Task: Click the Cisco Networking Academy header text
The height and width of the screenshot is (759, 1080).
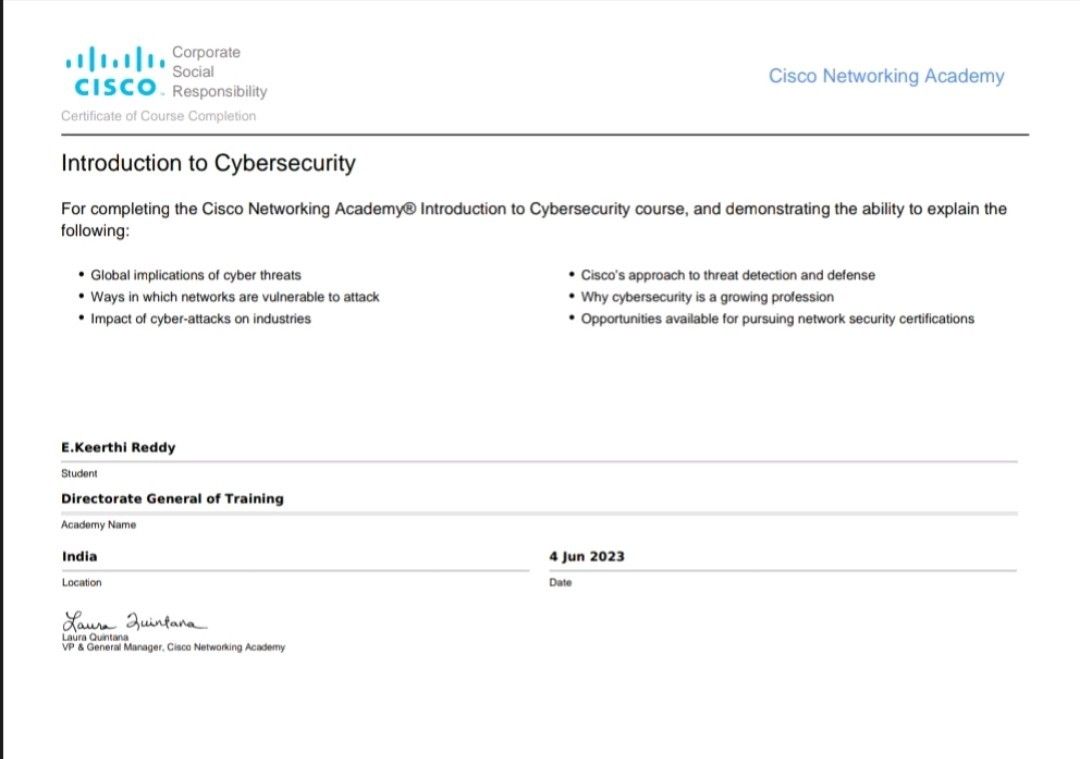Action: [886, 76]
